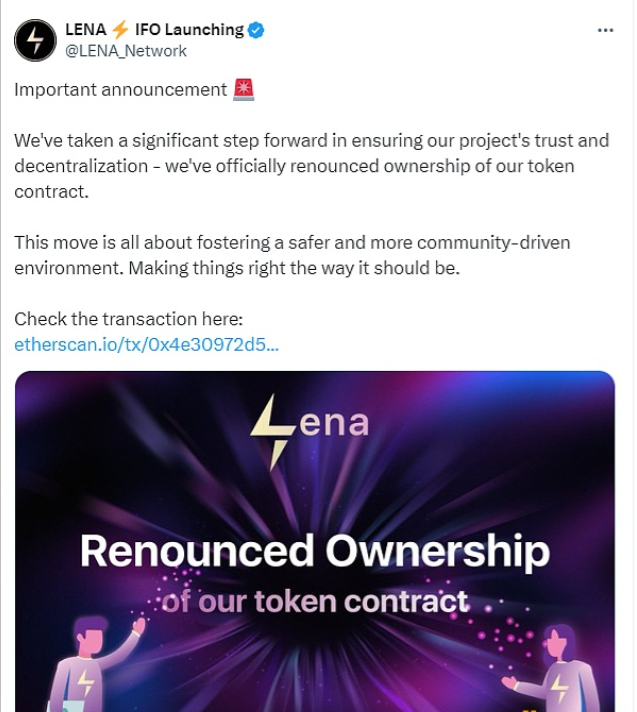Open the LENA profile avatar
The height and width of the screenshot is (712, 637).
point(35,40)
